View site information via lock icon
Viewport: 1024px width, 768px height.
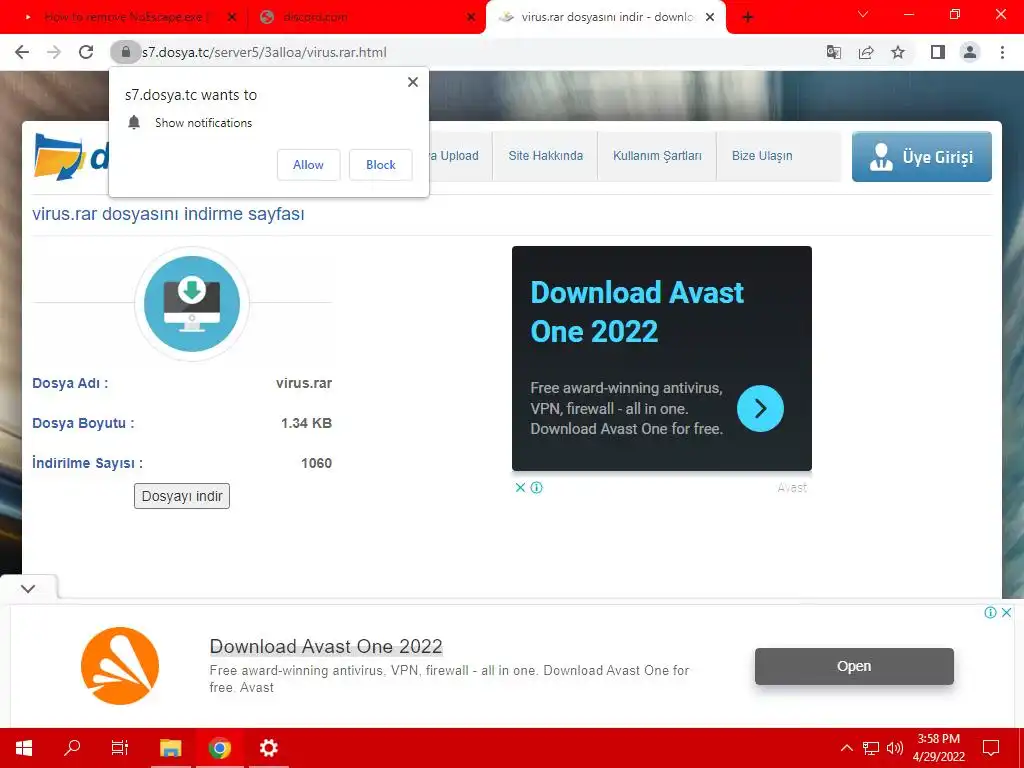[x=125, y=52]
